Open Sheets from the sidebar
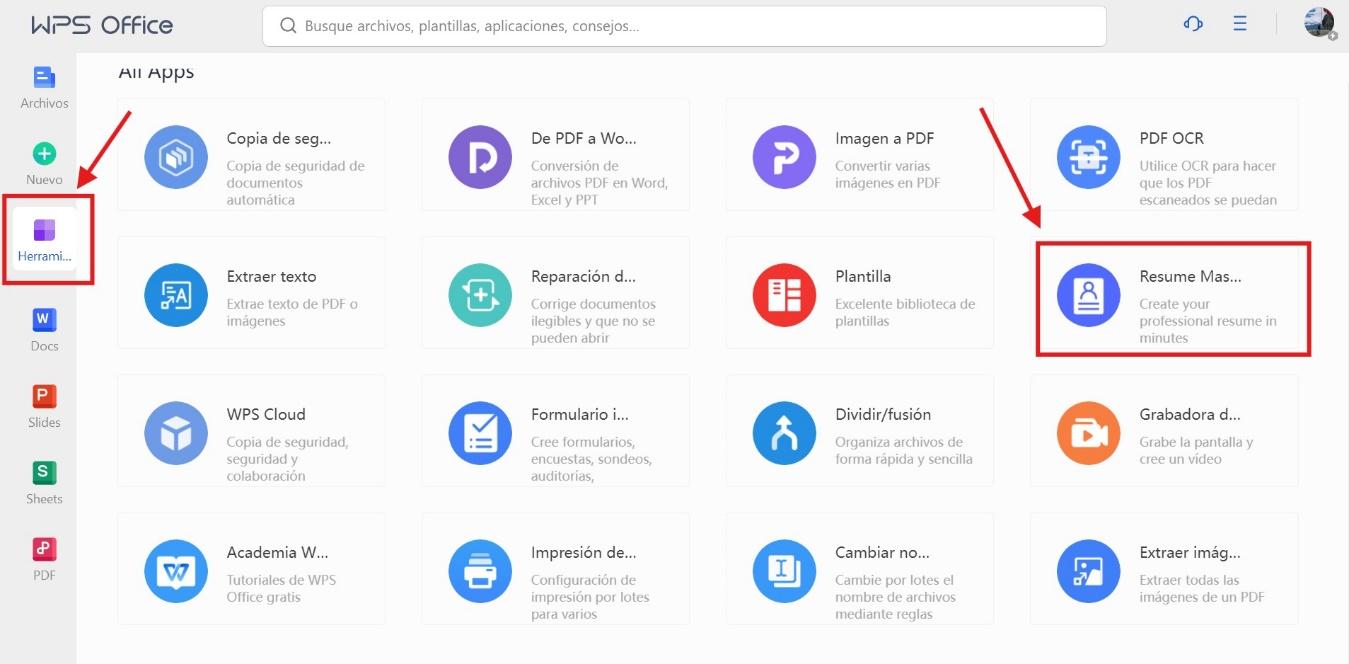1349x664 pixels. click(44, 483)
